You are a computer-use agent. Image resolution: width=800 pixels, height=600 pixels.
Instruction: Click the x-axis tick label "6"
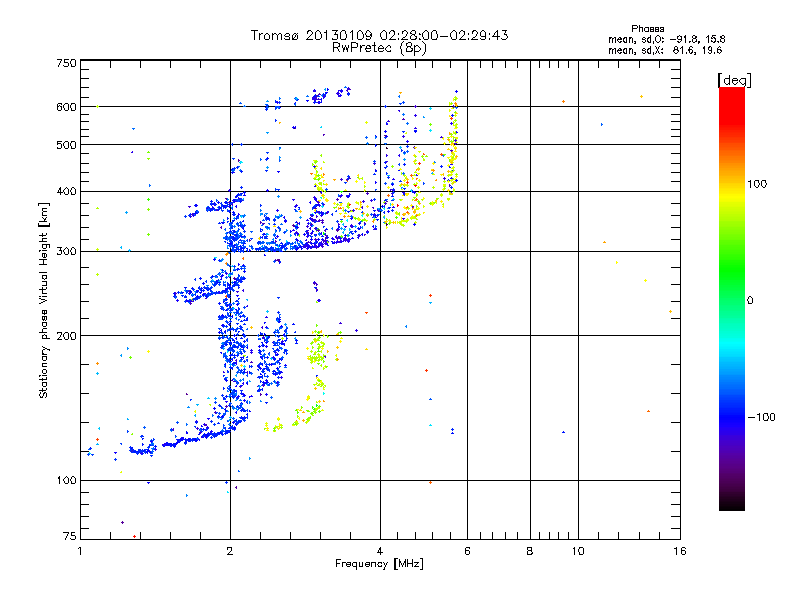(x=467, y=551)
